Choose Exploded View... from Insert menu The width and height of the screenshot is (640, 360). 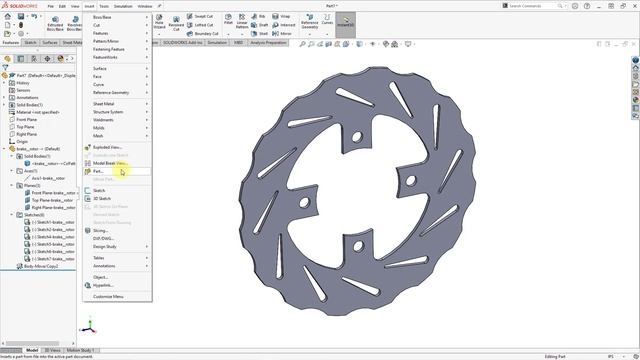pos(117,147)
